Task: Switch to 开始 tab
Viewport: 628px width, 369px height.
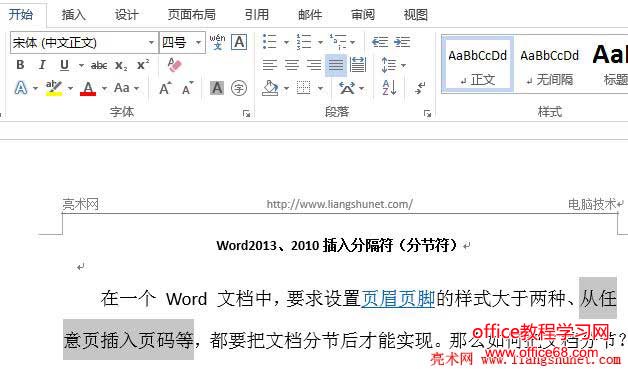Action: 21,15
